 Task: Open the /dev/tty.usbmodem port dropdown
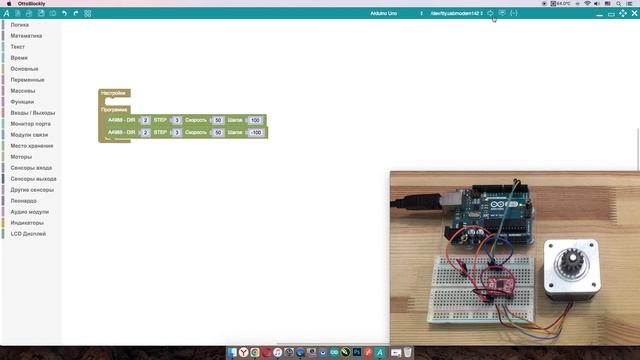(456, 13)
